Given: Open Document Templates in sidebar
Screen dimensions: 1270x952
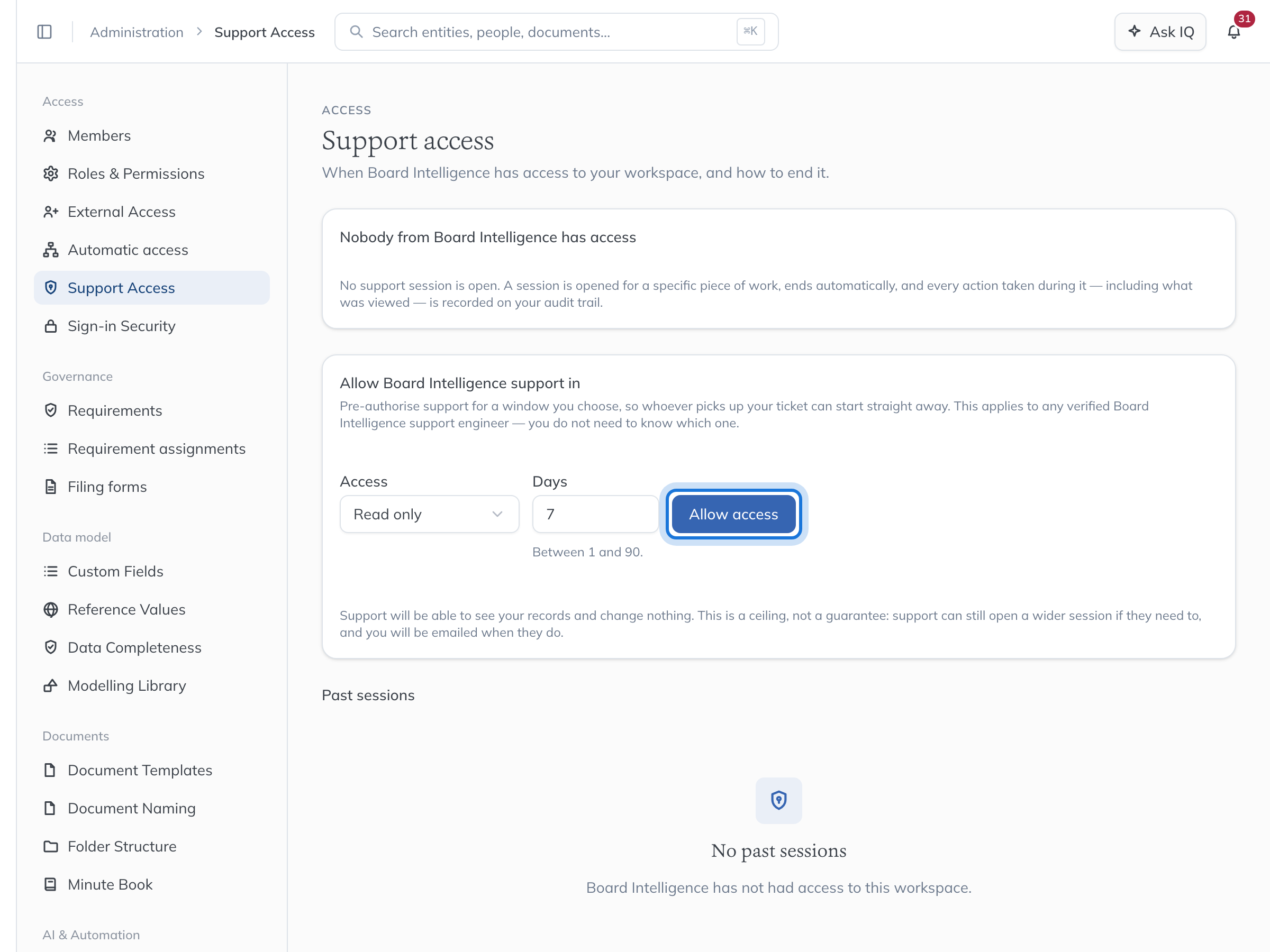Looking at the screenshot, I should [x=151, y=770].
